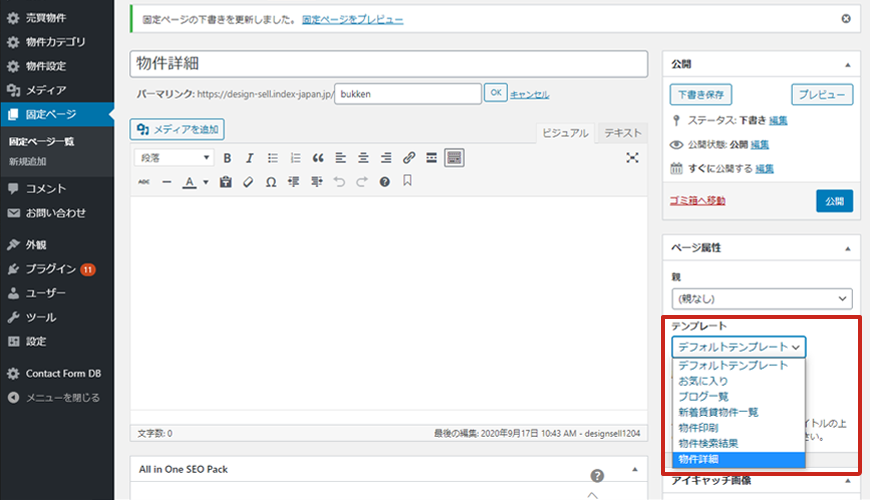Click the 下書き保存 save draft button
Image resolution: width=870 pixels, height=500 pixels.
(x=701, y=95)
